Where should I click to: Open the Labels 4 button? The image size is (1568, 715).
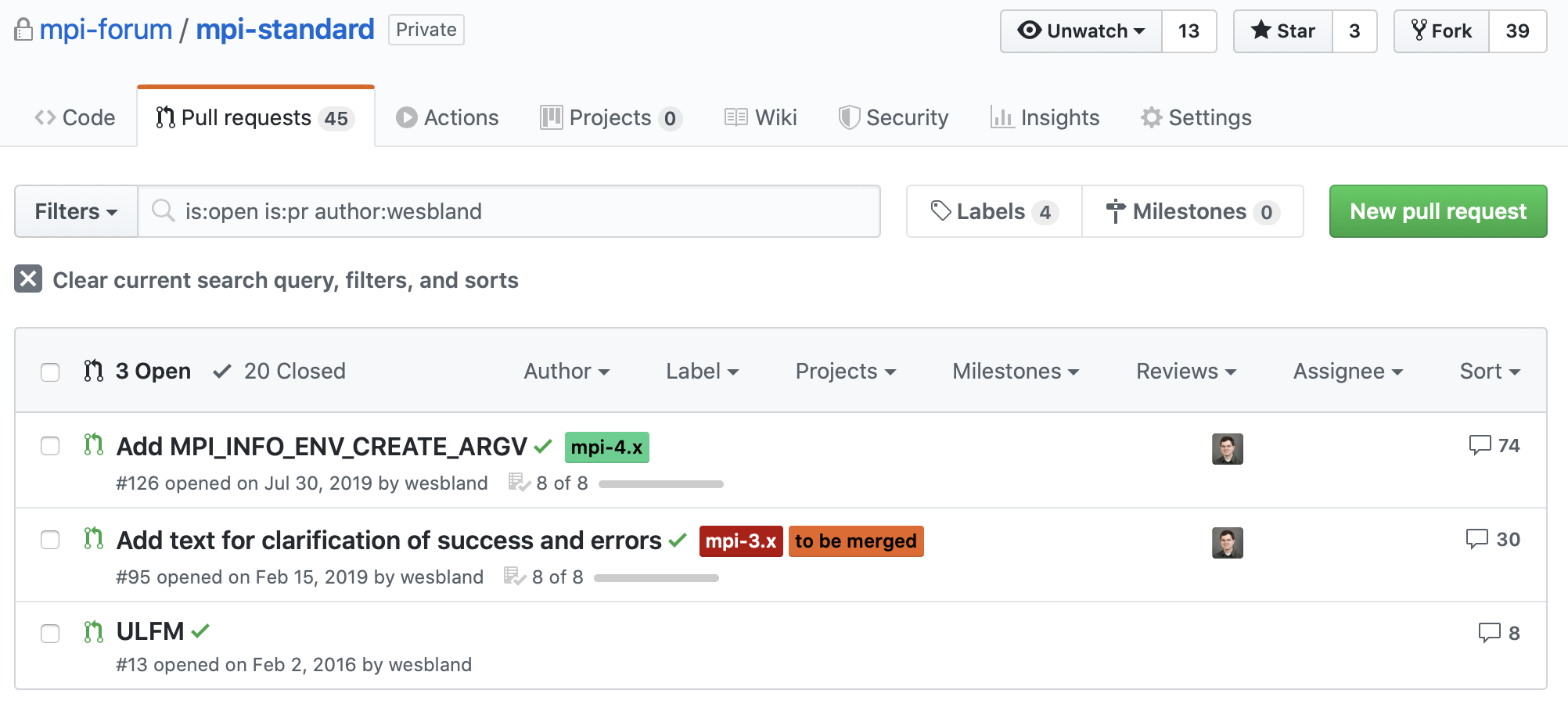point(994,211)
